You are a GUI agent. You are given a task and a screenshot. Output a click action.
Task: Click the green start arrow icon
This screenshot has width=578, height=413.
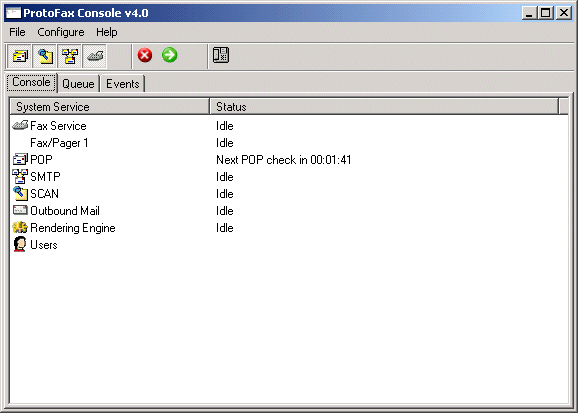(170, 55)
